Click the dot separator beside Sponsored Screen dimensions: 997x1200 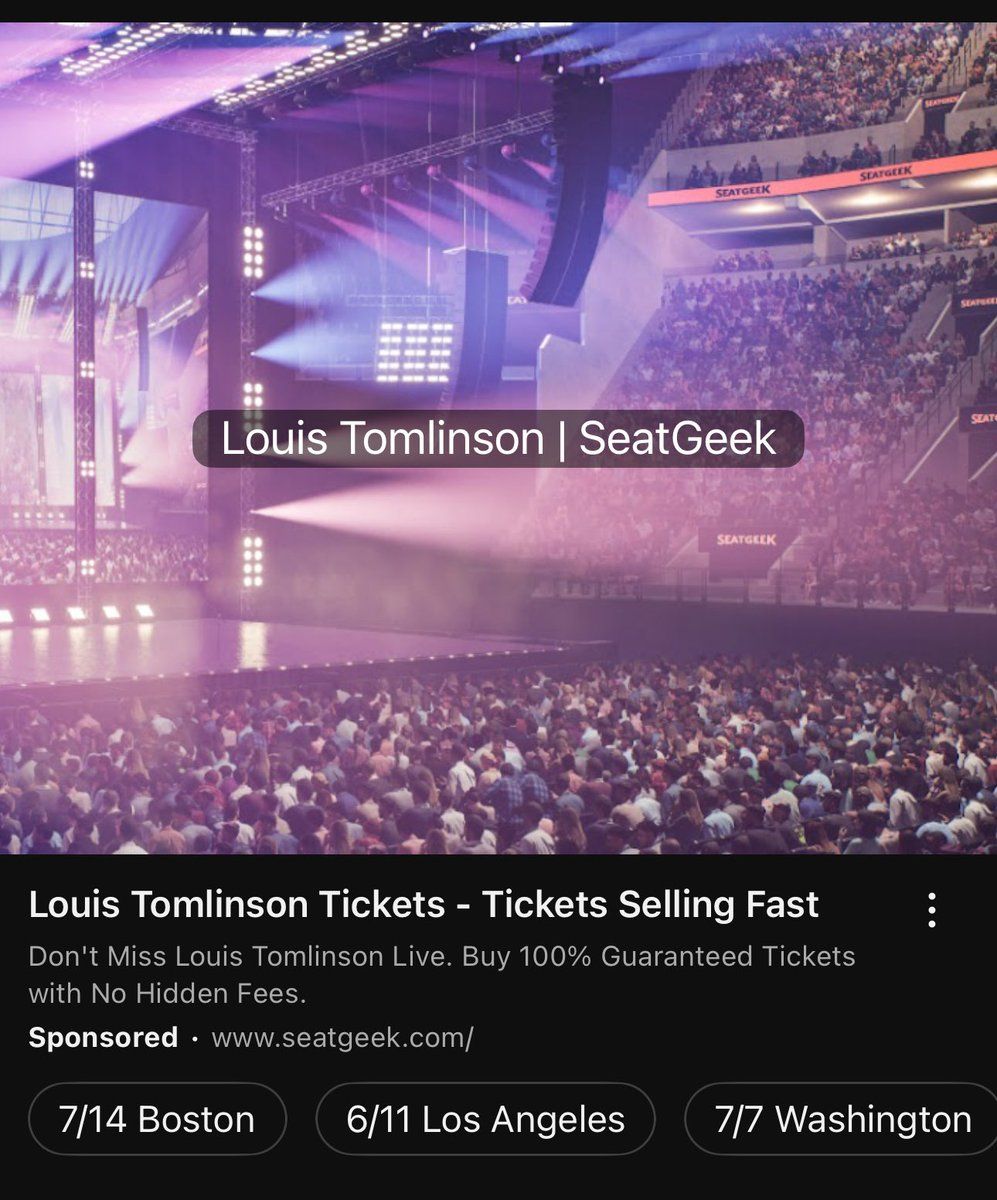(x=192, y=1039)
